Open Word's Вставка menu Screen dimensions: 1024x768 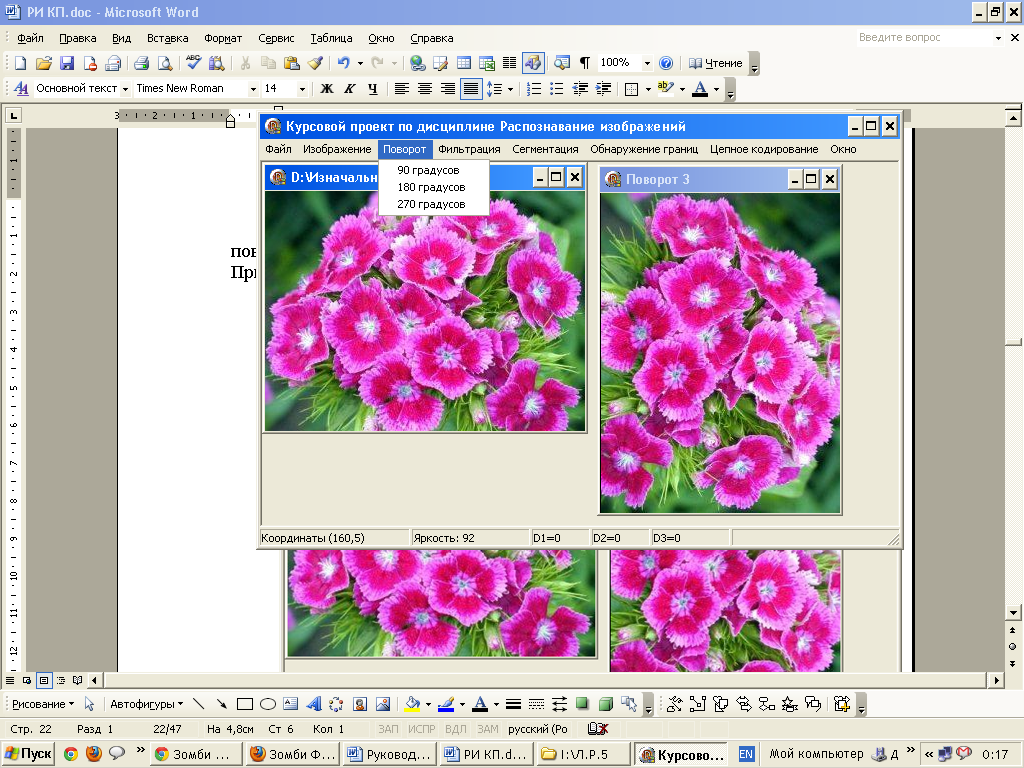pyautogui.click(x=167, y=39)
